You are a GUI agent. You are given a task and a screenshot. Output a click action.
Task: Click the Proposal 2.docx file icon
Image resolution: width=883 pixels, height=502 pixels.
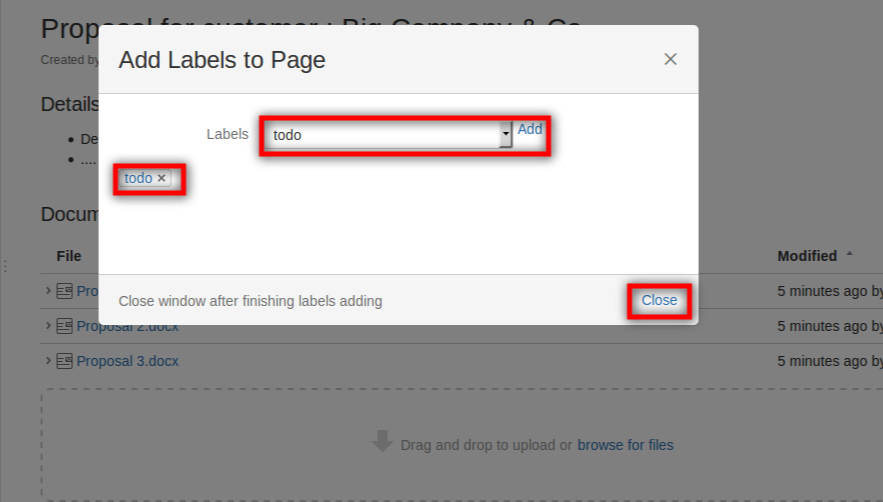[64, 326]
